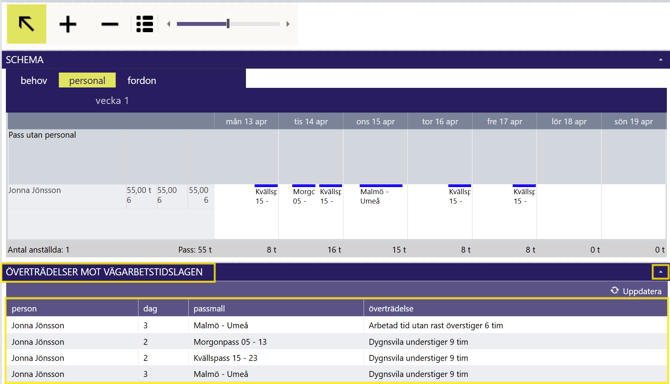Collapse the Överträdelser mot vägarbetstidslagen panel

point(661,272)
